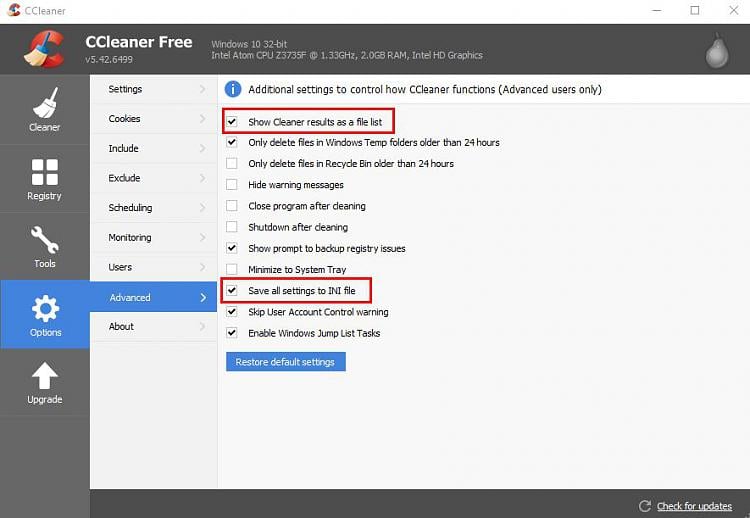Click the CCleaner logo in header
Image resolution: width=750 pixels, height=518 pixels.
click(x=44, y=49)
